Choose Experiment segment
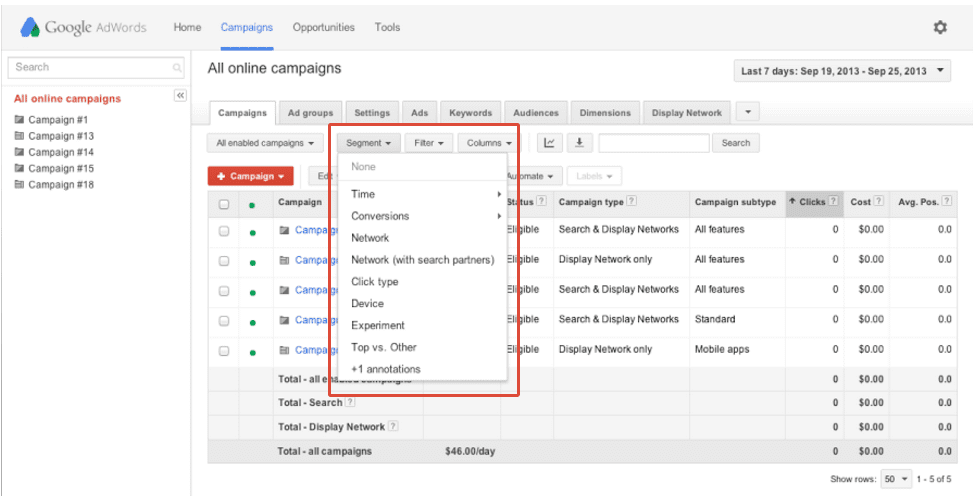 pos(423,325)
